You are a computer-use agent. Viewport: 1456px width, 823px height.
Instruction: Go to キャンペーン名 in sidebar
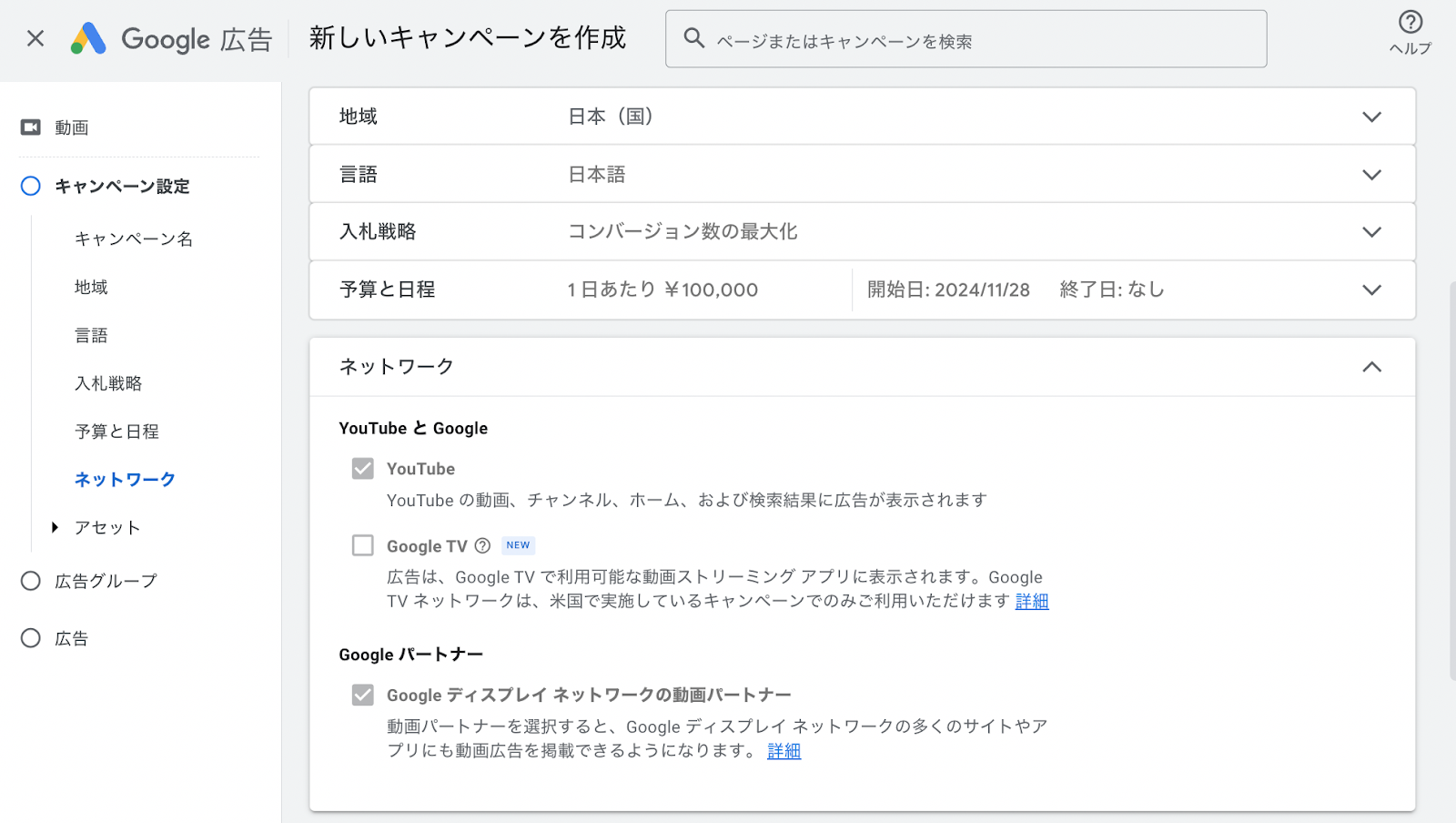[x=134, y=239]
